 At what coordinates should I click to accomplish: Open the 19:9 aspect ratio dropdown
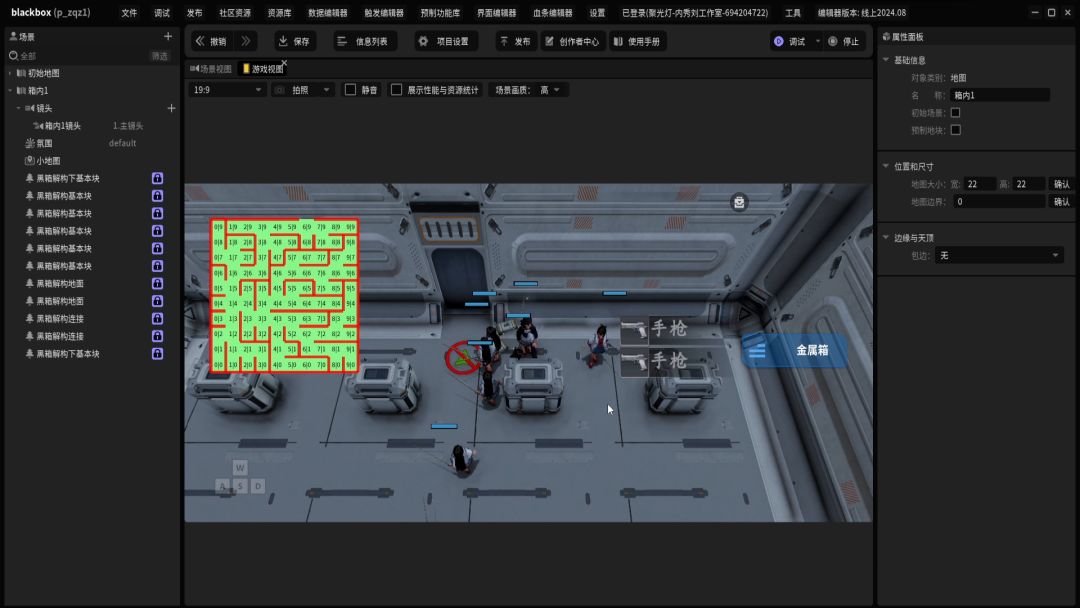pyautogui.click(x=228, y=90)
